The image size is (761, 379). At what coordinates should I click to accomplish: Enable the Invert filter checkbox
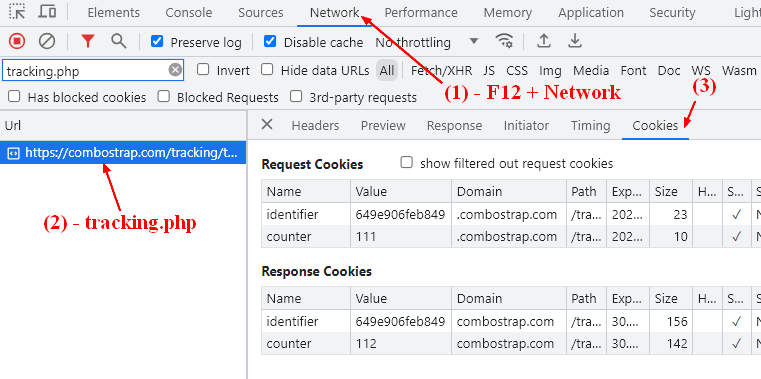[x=203, y=70]
